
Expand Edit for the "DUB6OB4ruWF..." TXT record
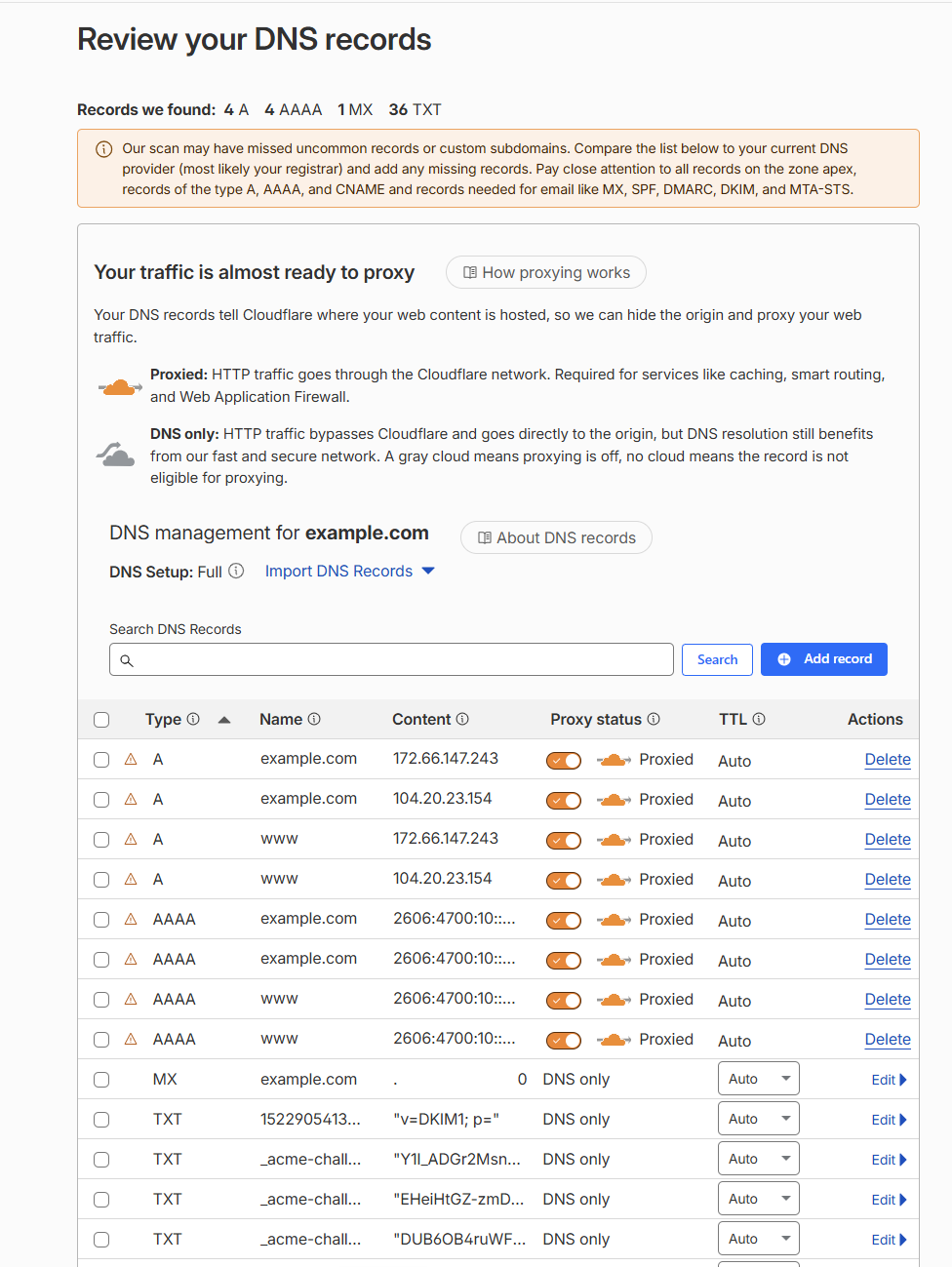click(890, 1240)
